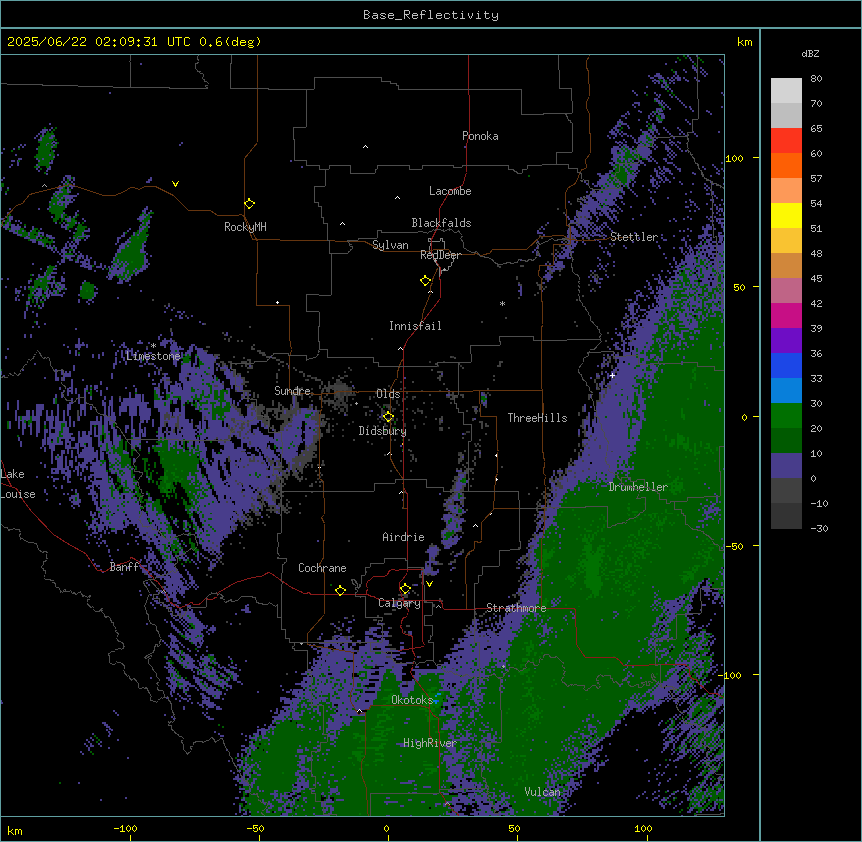Click the yellow marker west of Calgary
The width and height of the screenshot is (862, 842).
pos(340,590)
